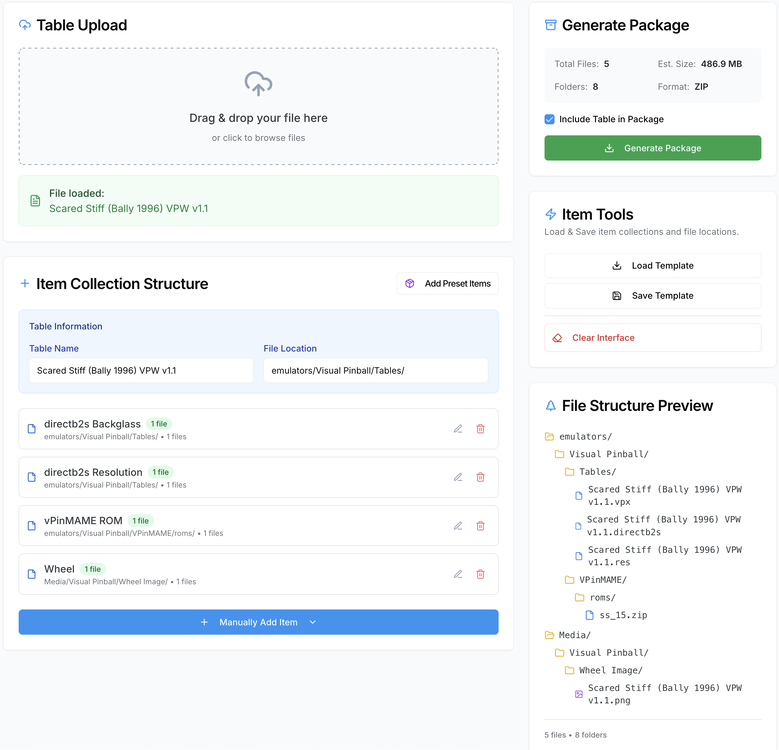Screen dimensions: 779x750
Task: Click 'or click to browse files' text
Action: (258, 138)
